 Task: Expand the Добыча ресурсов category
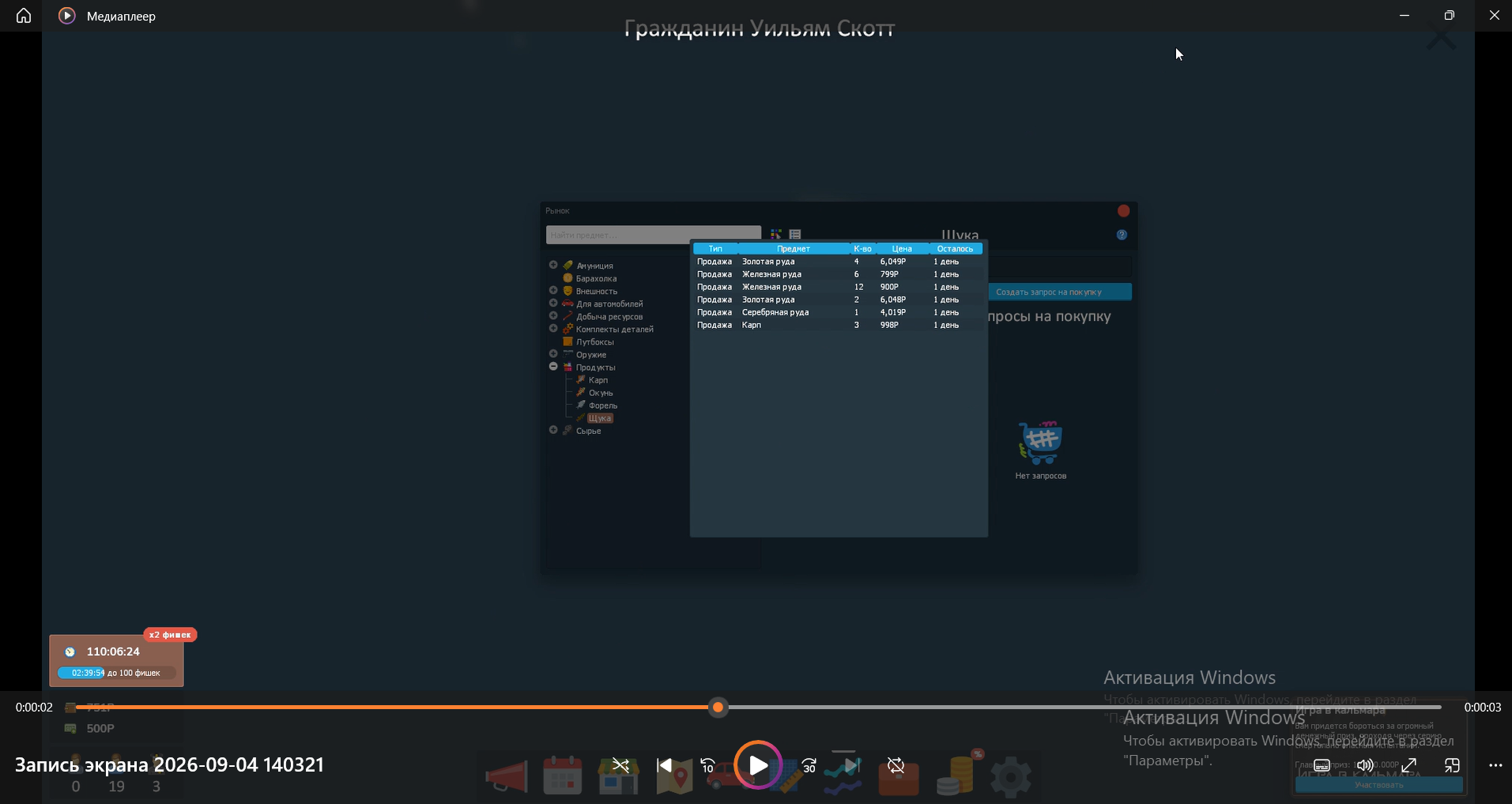click(x=553, y=315)
